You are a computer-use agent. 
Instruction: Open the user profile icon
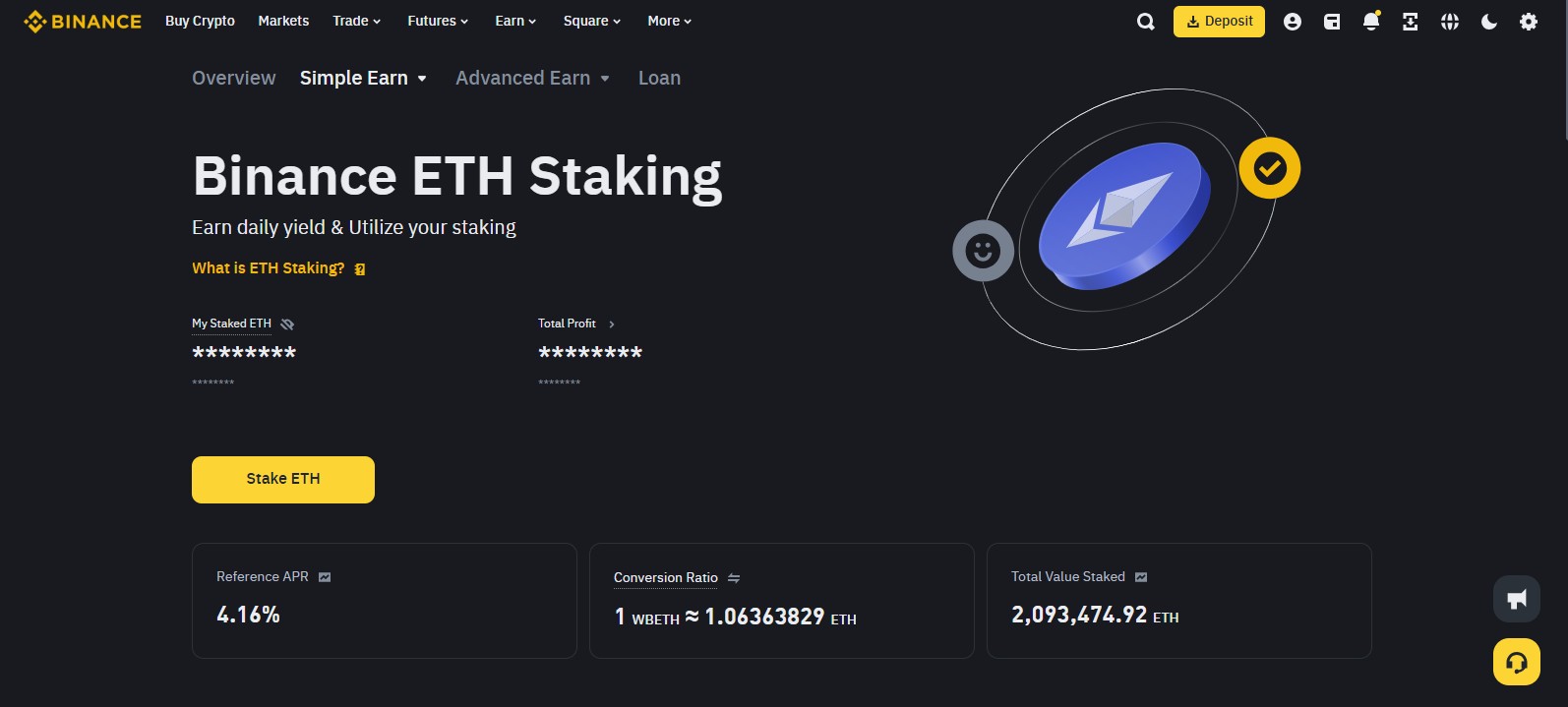[x=1293, y=22]
